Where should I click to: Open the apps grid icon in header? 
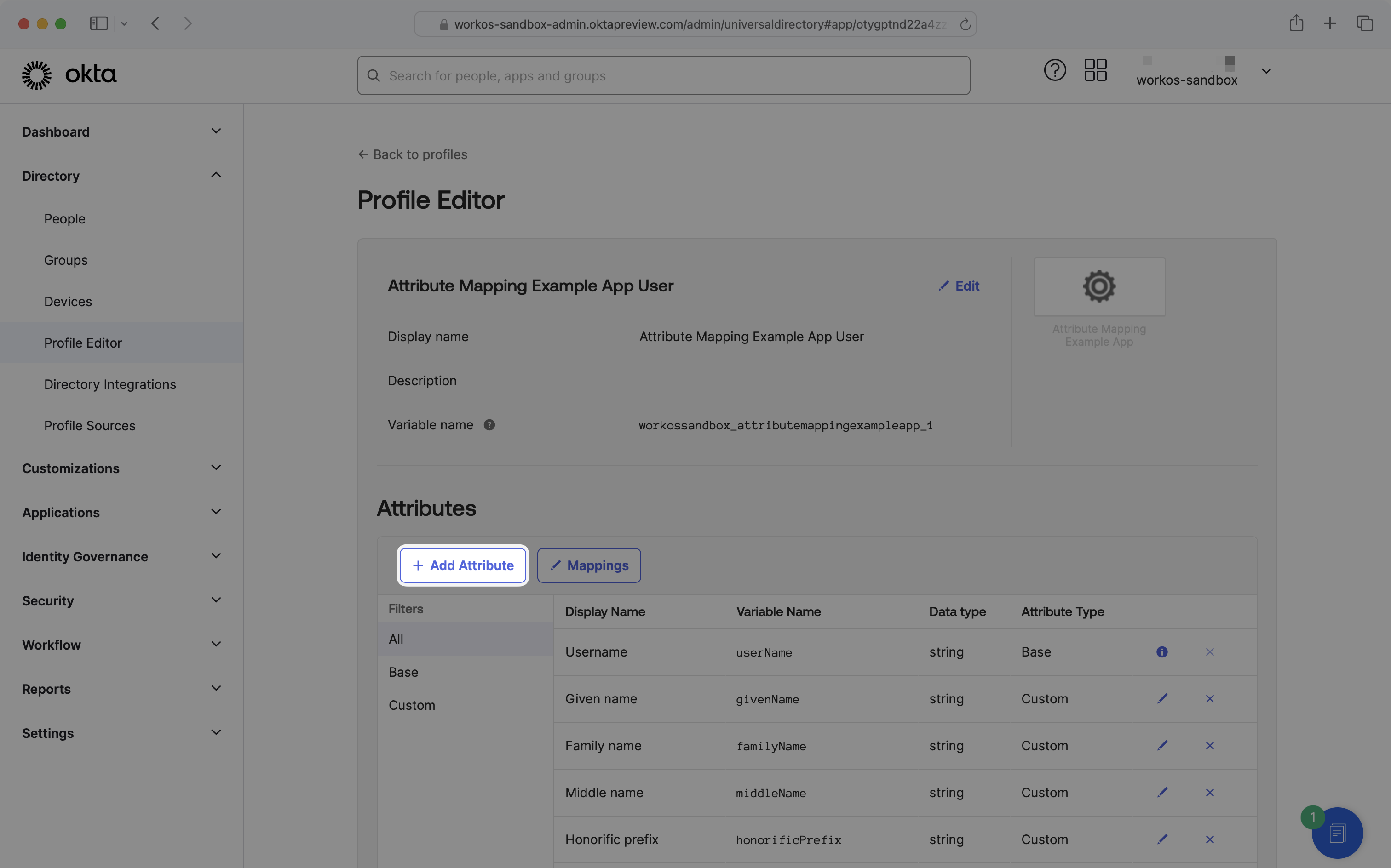(1095, 70)
